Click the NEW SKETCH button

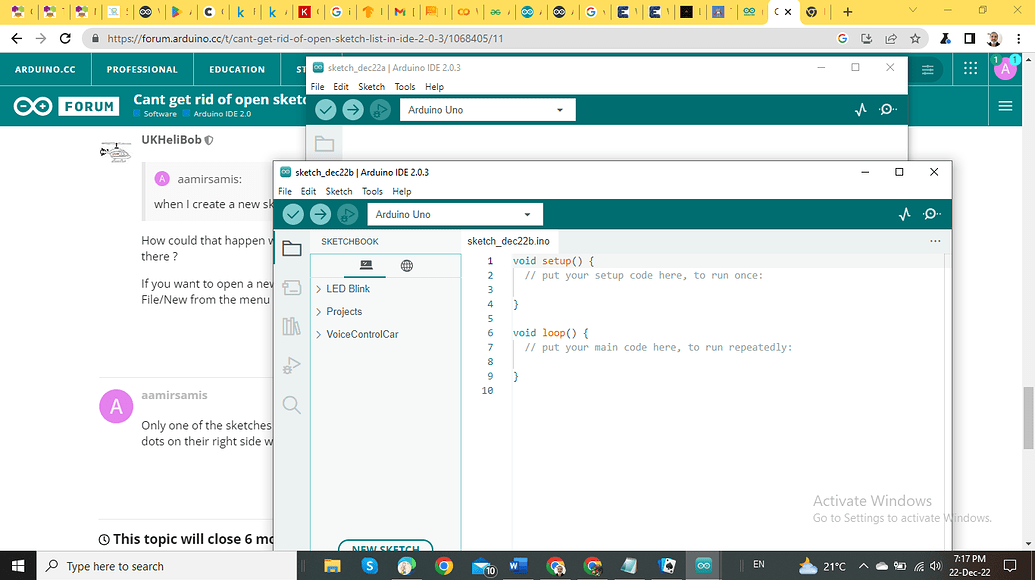pos(385,549)
